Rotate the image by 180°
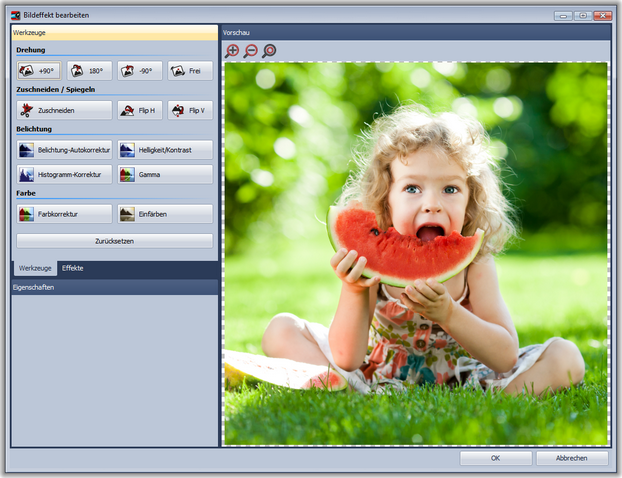Viewport: 622px width, 478px height. point(89,71)
